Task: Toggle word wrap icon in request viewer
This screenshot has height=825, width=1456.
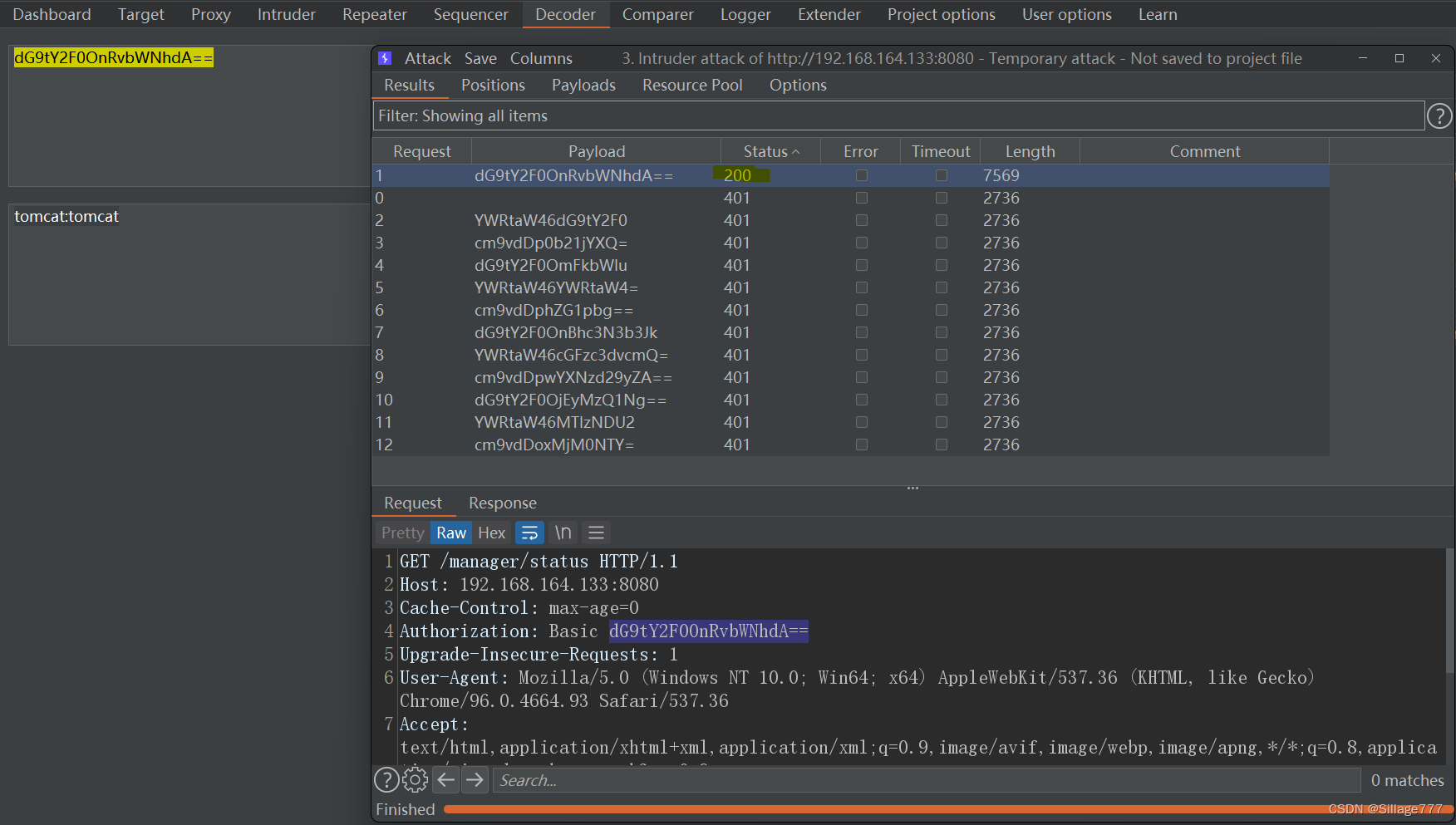Action: (x=529, y=533)
